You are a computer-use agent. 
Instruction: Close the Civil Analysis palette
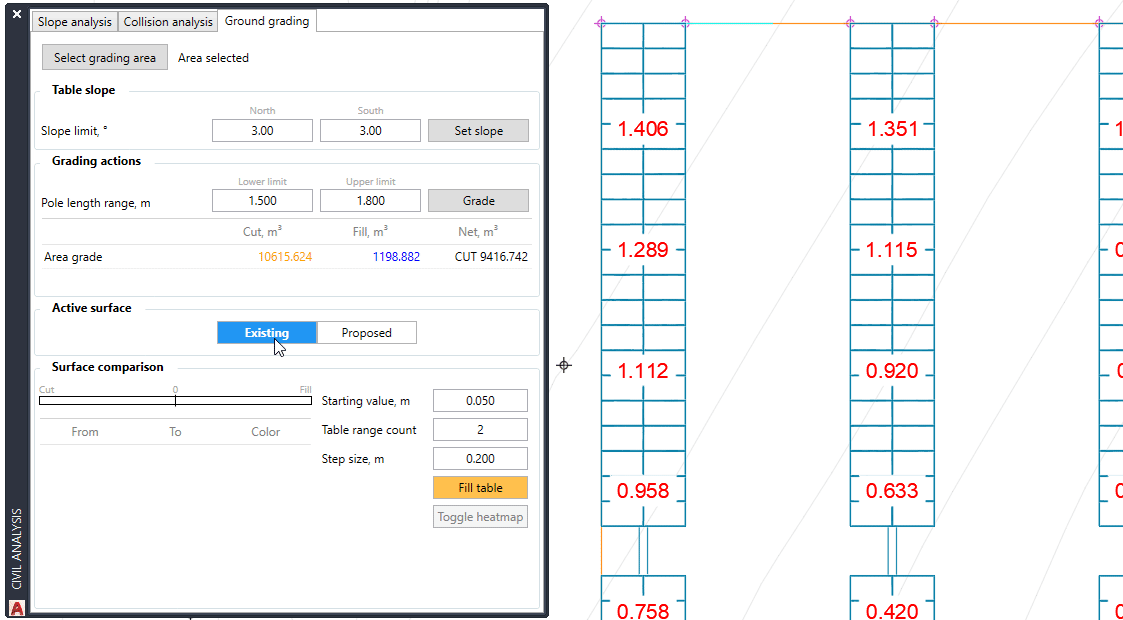pos(16,14)
